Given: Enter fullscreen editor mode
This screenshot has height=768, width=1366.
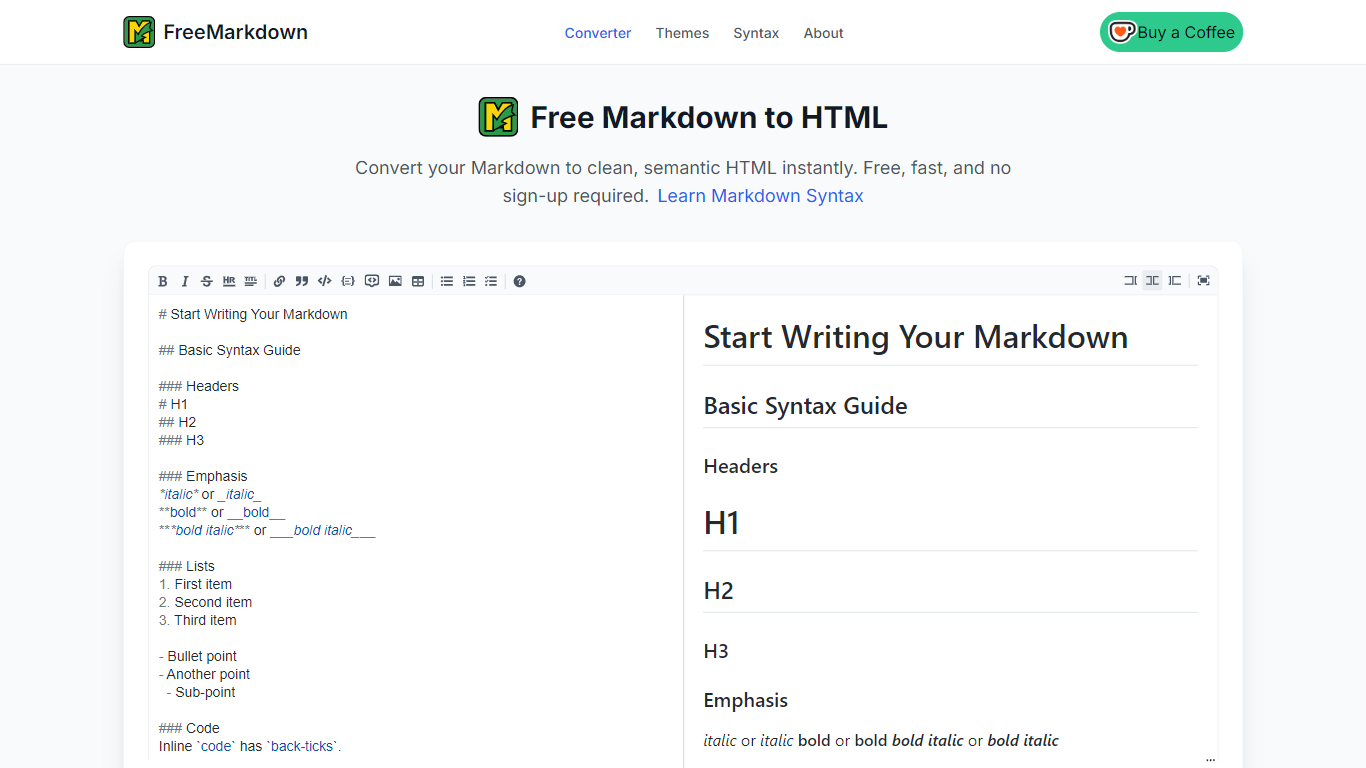Looking at the screenshot, I should coord(1204,281).
